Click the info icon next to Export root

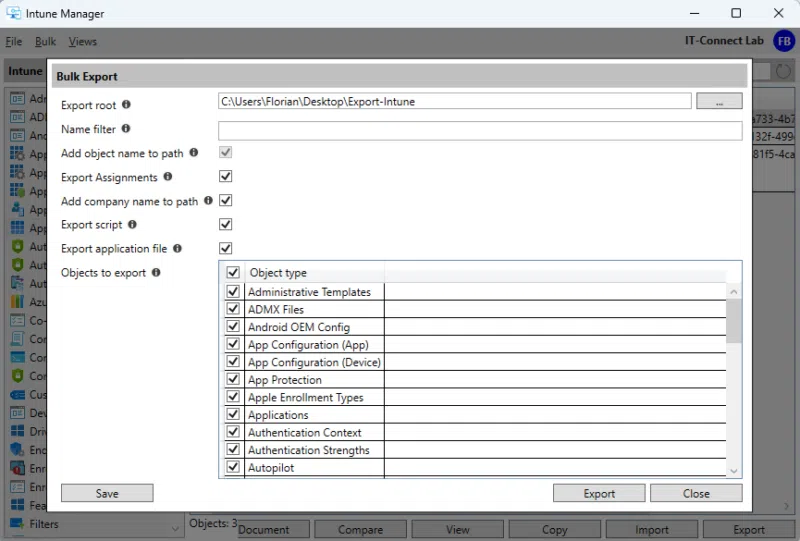coord(126,105)
